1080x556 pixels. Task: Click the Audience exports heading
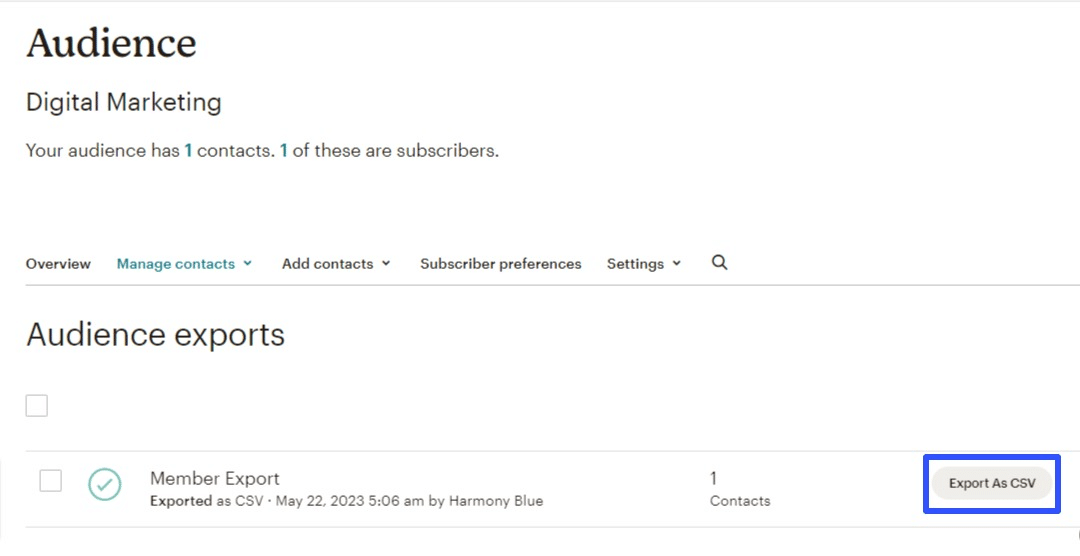[x=155, y=335]
